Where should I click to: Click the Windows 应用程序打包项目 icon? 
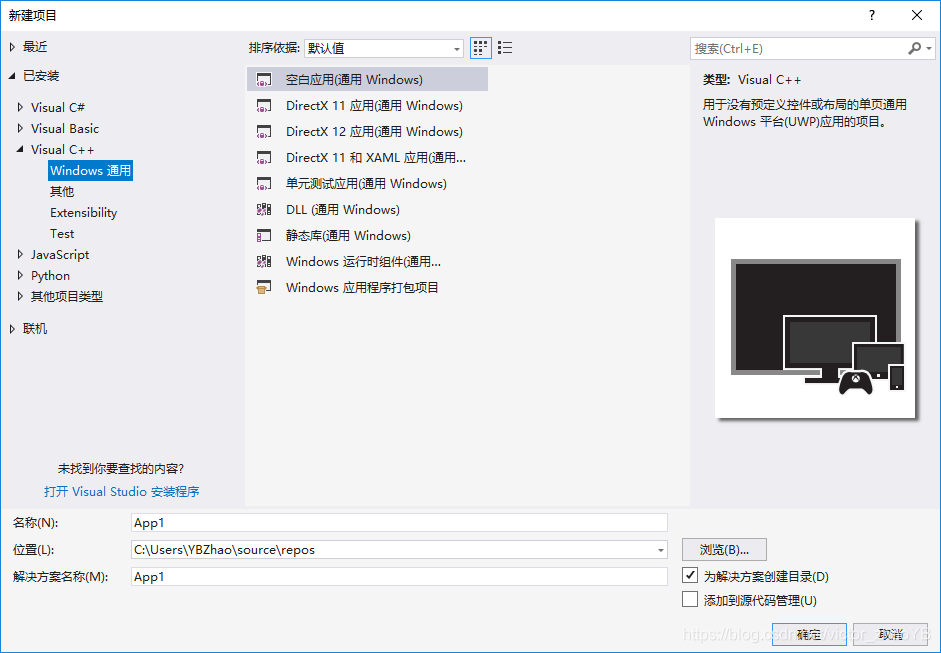(264, 287)
